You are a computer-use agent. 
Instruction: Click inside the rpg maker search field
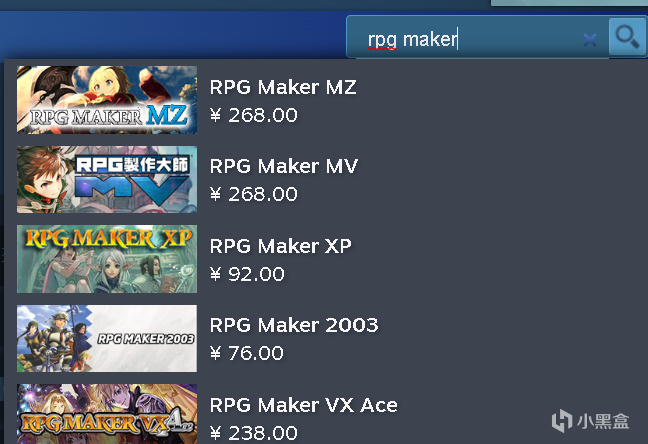point(471,40)
